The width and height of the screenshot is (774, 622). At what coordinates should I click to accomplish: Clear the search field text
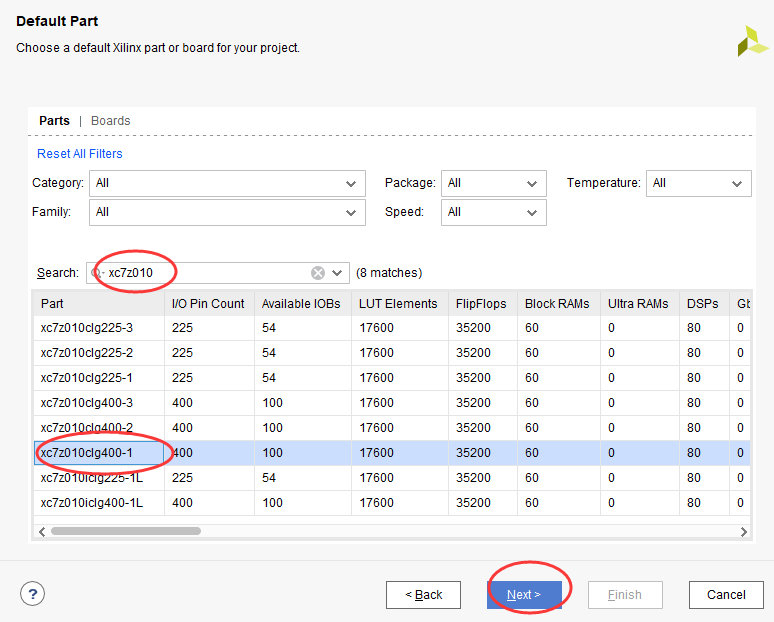pos(318,273)
